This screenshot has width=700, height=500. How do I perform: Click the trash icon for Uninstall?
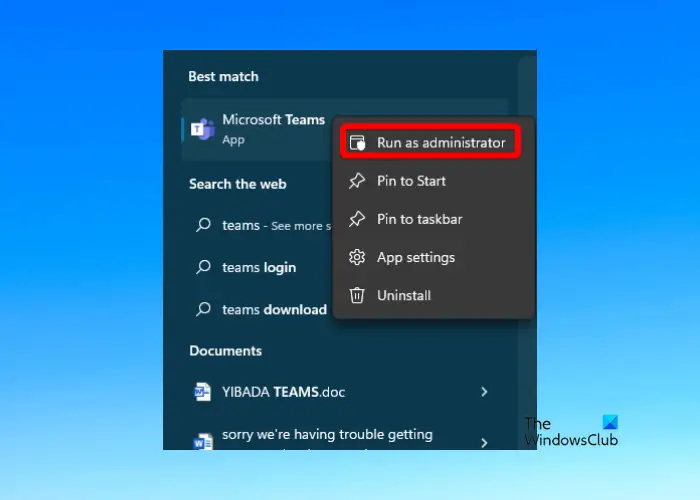click(357, 296)
